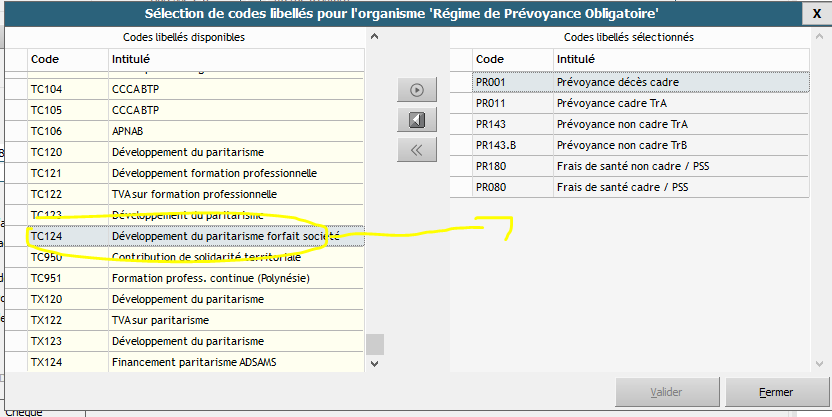The image size is (832, 417).
Task: Select PR001 Prévoyance décès cadre row
Action: point(641,82)
